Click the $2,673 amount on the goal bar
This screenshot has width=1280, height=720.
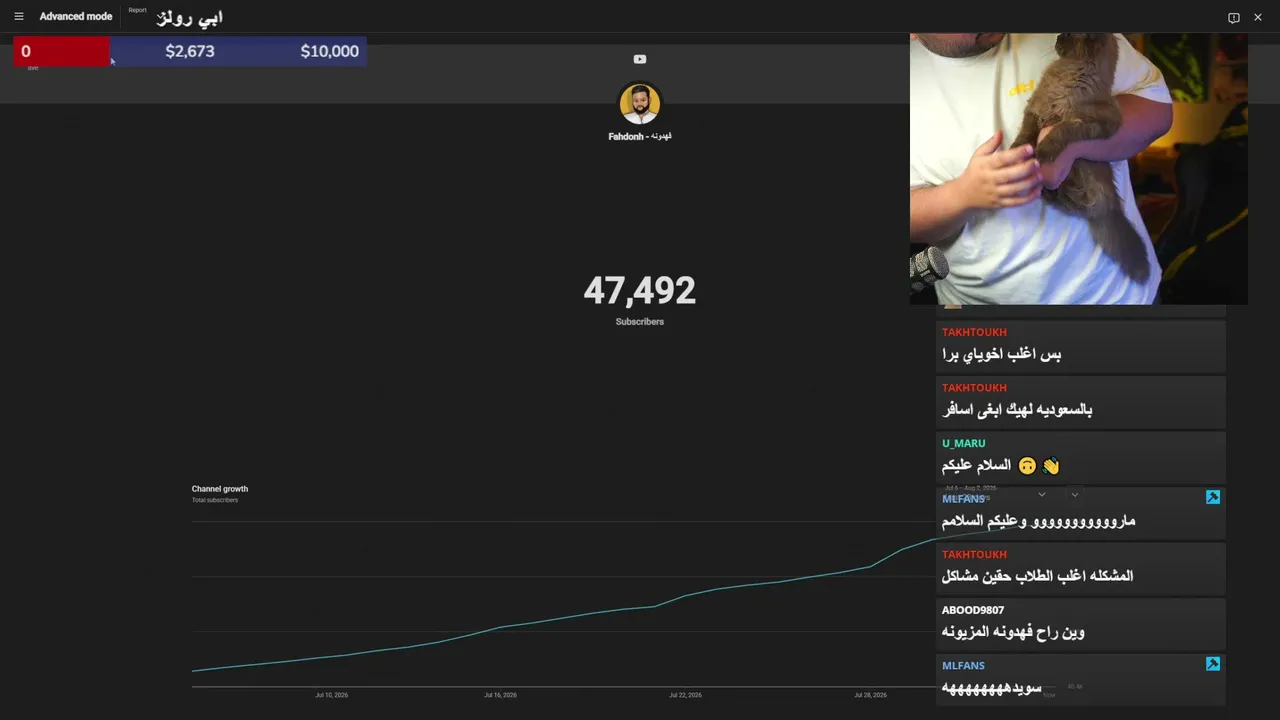point(190,51)
